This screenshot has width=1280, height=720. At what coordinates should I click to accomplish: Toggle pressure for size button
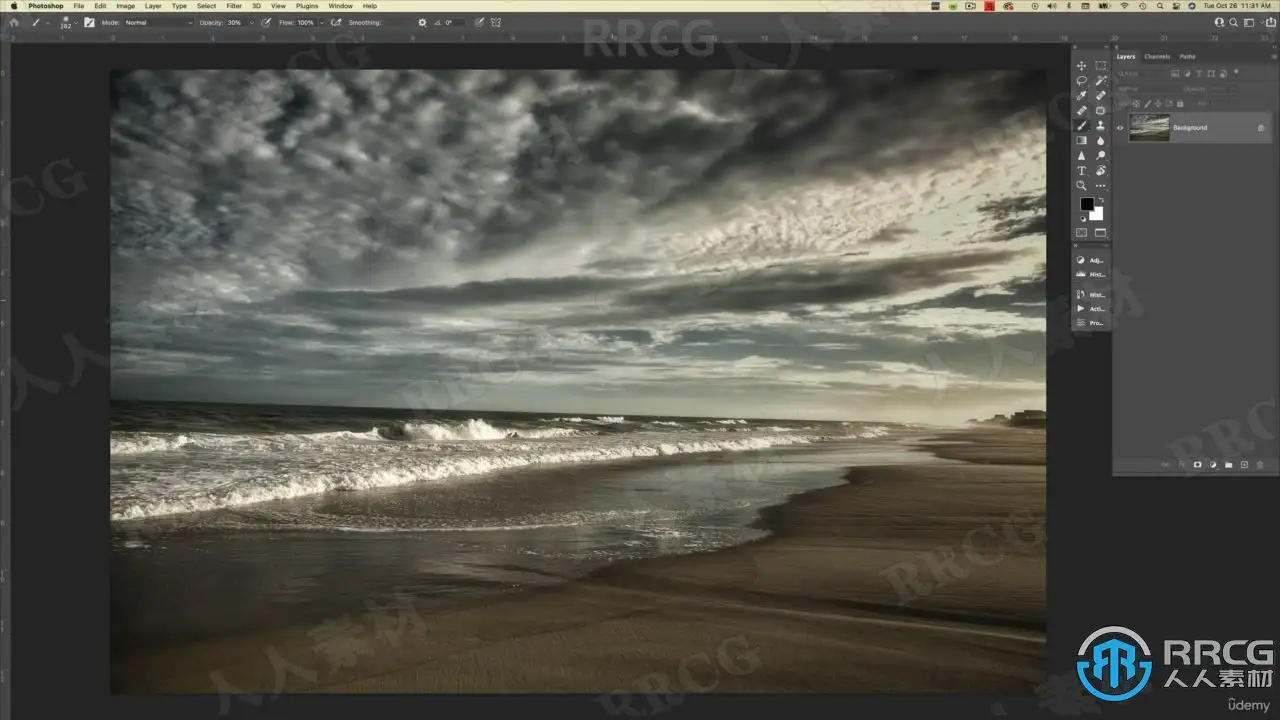pyautogui.click(x=480, y=22)
